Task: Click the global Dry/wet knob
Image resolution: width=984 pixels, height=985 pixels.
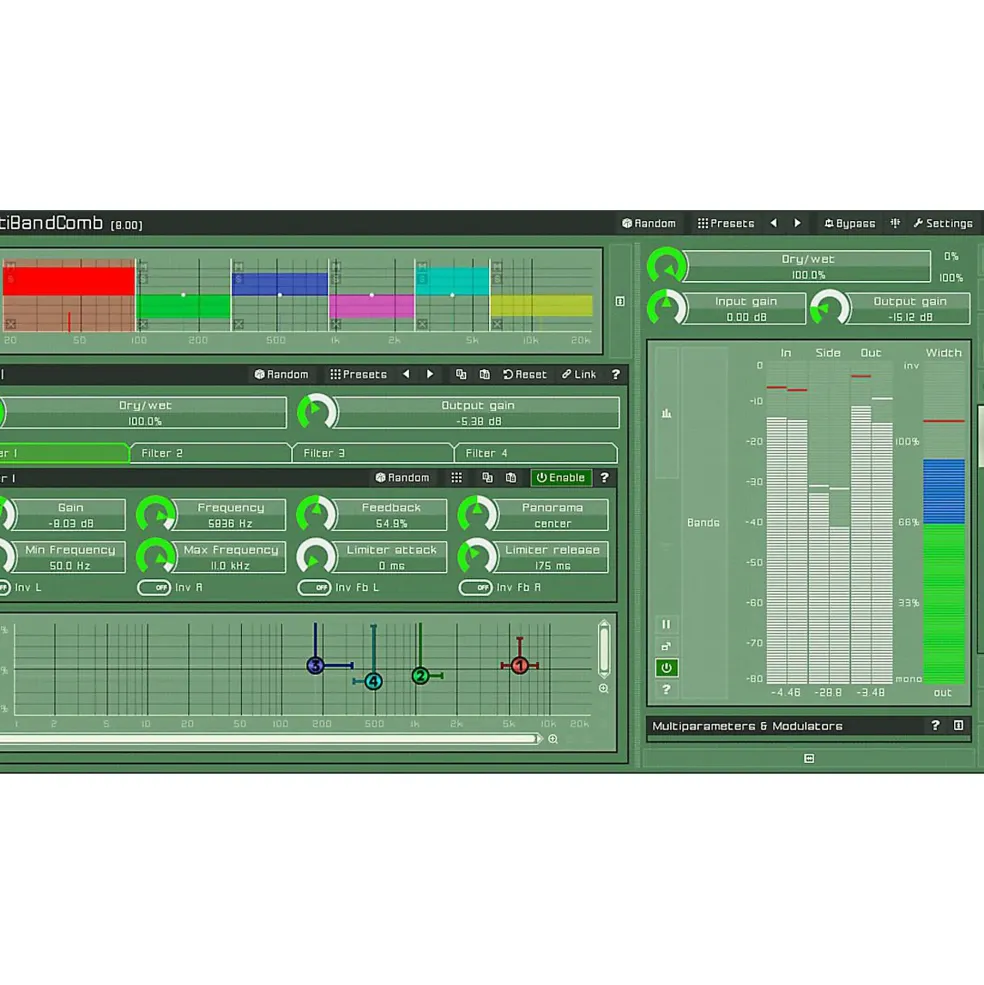Action: pyautogui.click(x=666, y=266)
